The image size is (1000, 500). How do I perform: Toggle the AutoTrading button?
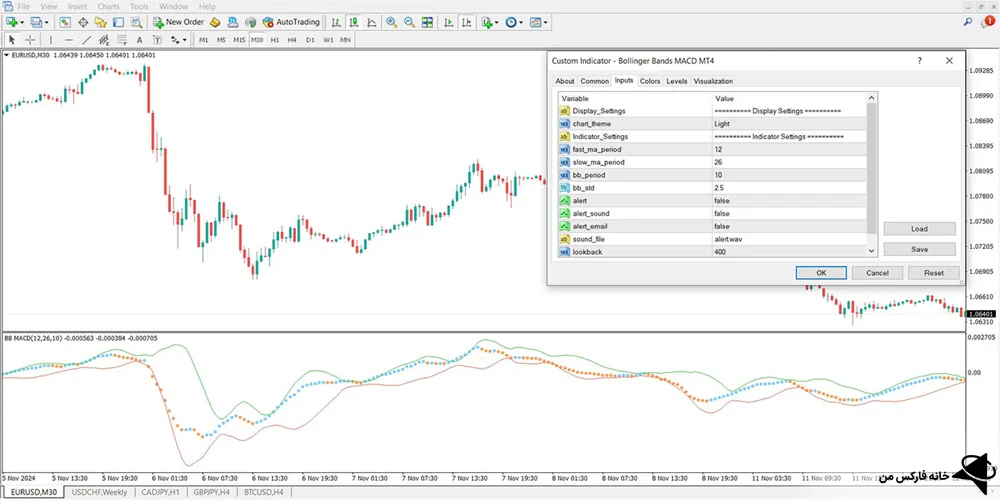click(291, 22)
